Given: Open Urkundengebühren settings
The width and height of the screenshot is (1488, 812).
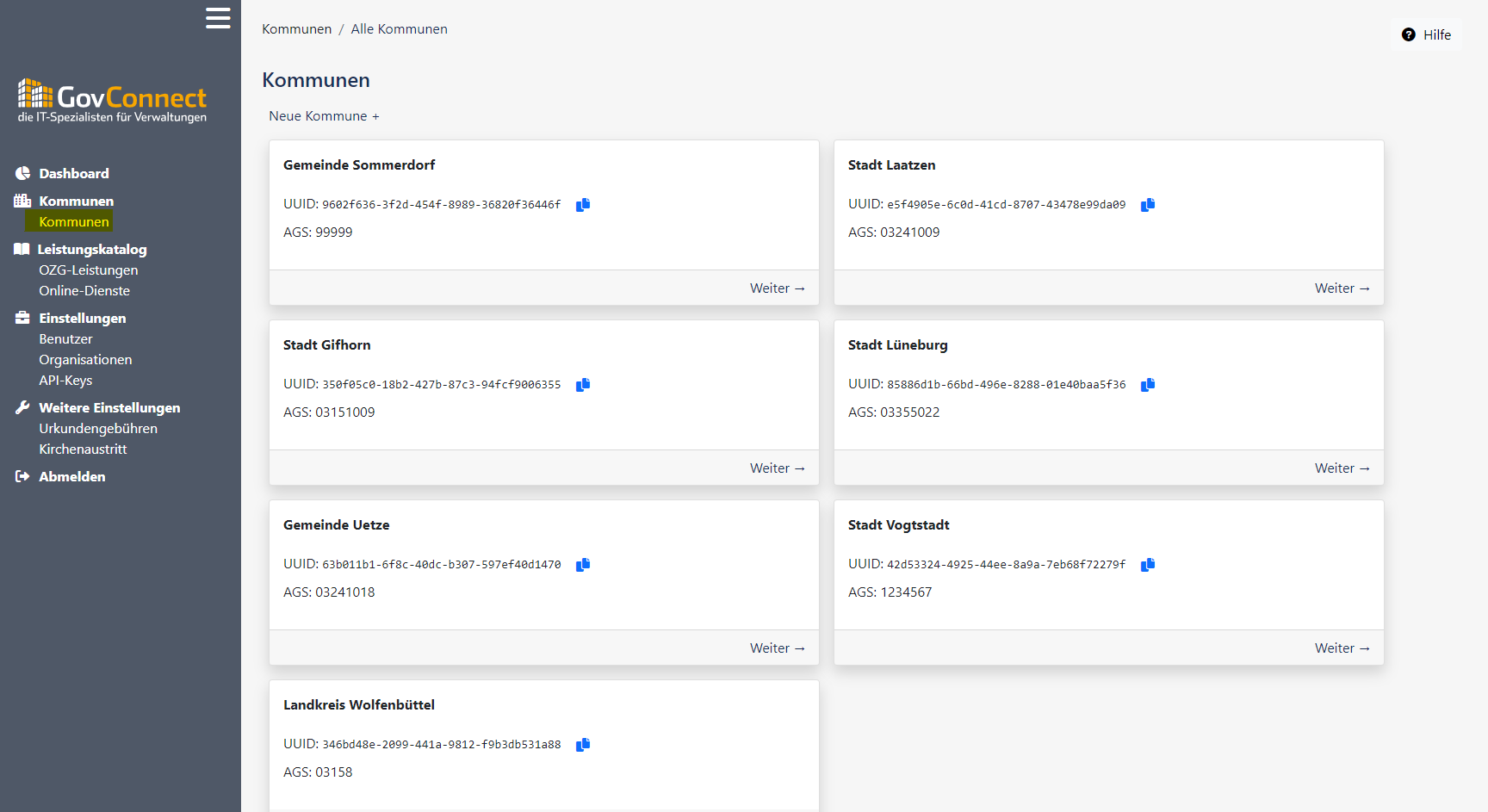Looking at the screenshot, I should [x=98, y=428].
